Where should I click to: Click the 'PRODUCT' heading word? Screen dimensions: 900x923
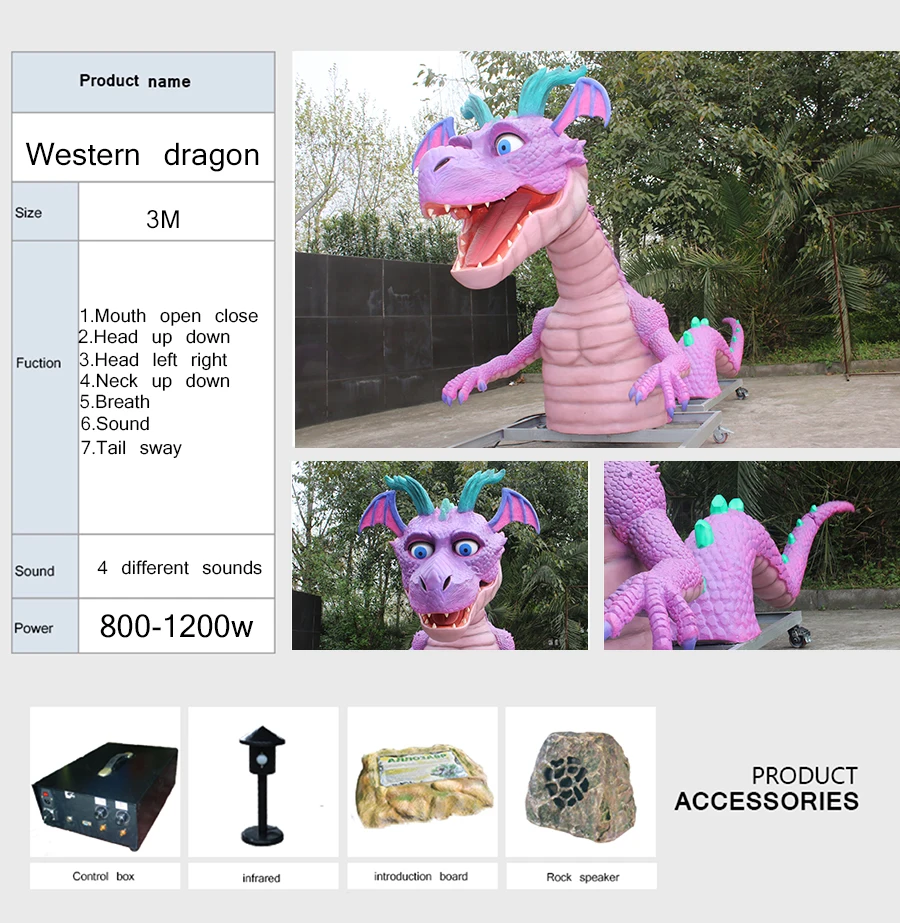click(x=805, y=776)
